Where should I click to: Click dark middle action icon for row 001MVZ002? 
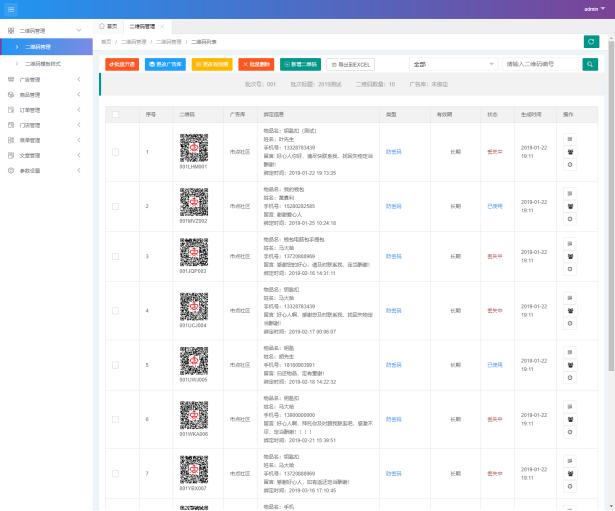click(x=570, y=206)
